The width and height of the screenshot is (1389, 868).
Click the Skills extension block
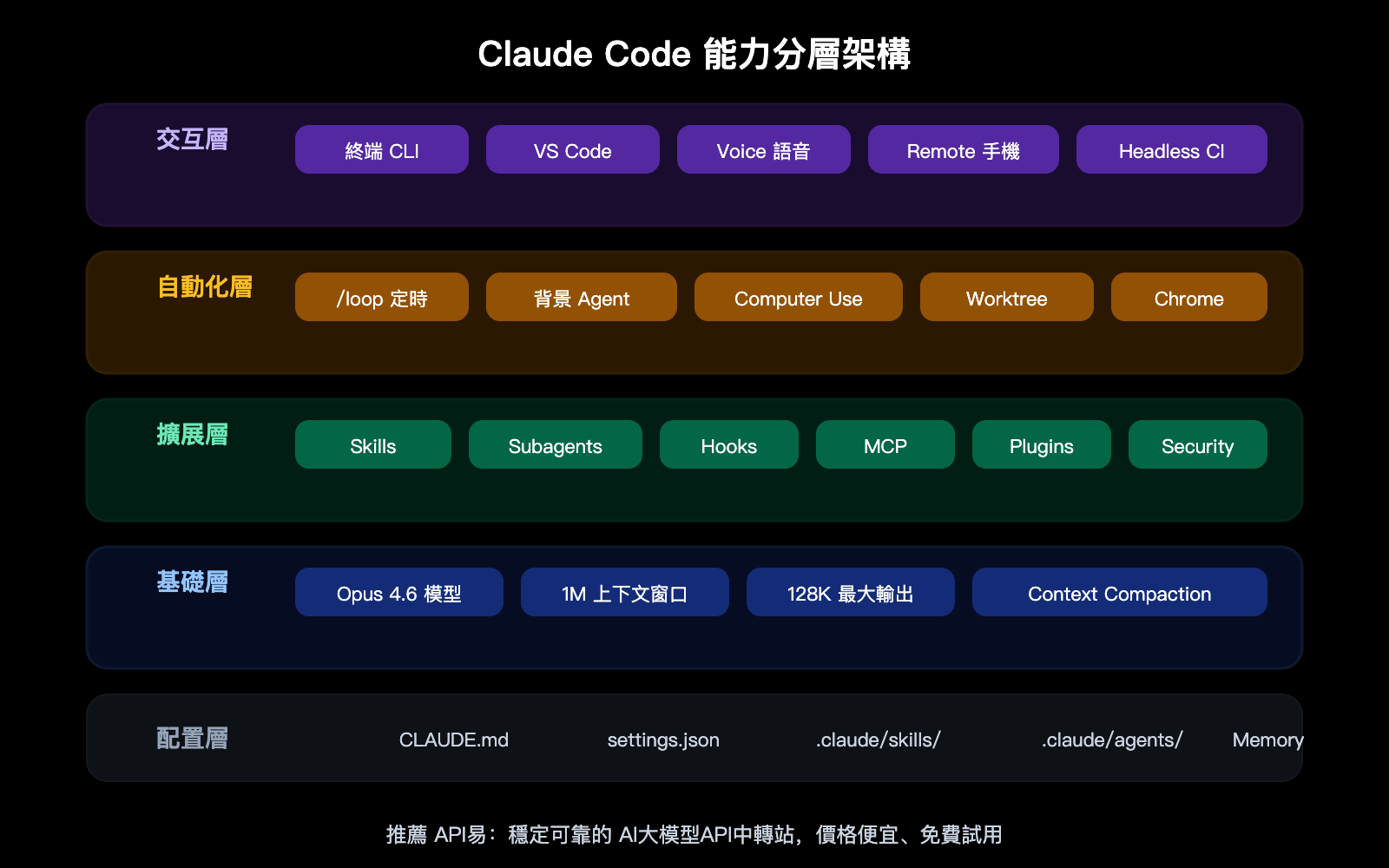coord(373,445)
